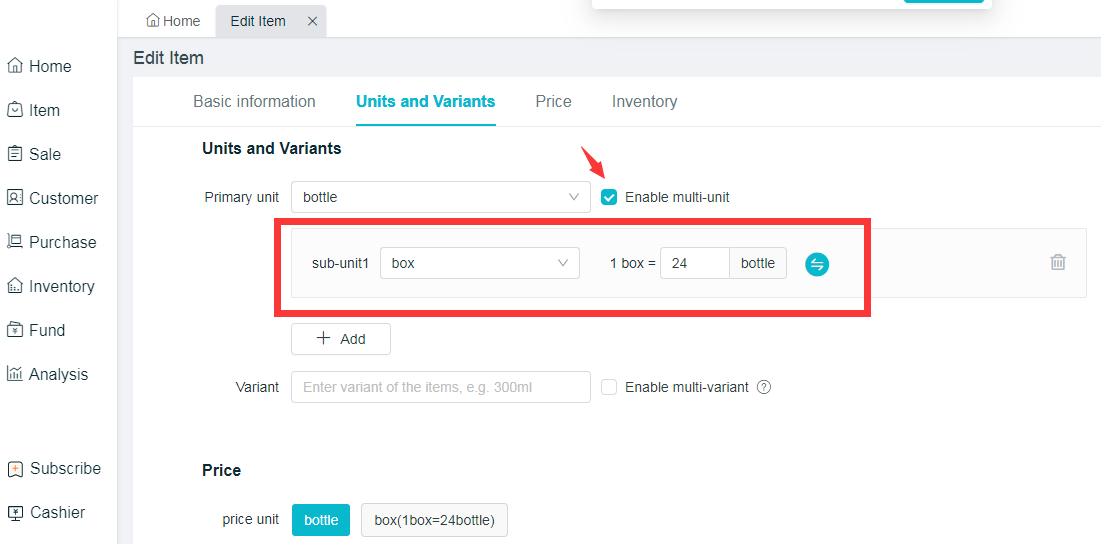The height and width of the screenshot is (544, 1101).
Task: Open the Cashier sidebar entry
Action: click(46, 512)
